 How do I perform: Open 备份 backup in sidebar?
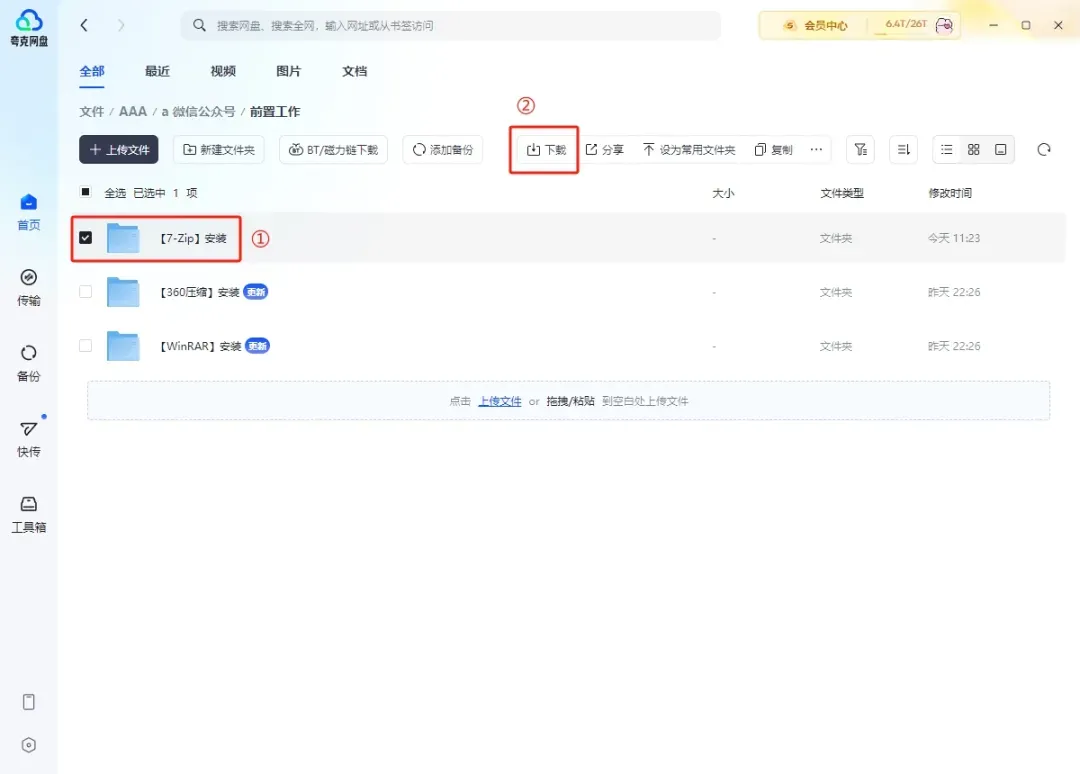[x=29, y=363]
